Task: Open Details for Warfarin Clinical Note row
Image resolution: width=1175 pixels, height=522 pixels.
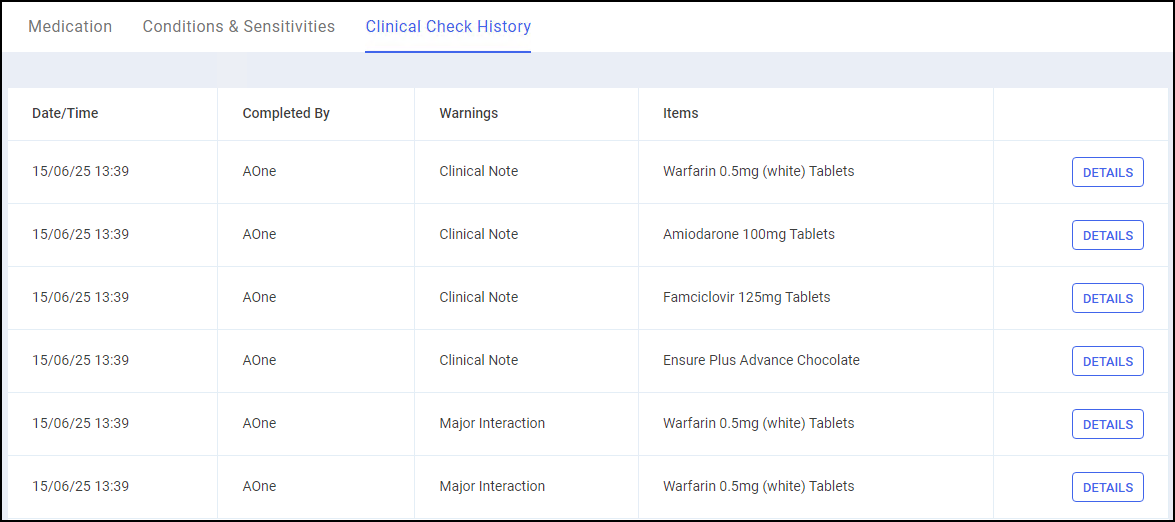Action: [x=1107, y=172]
